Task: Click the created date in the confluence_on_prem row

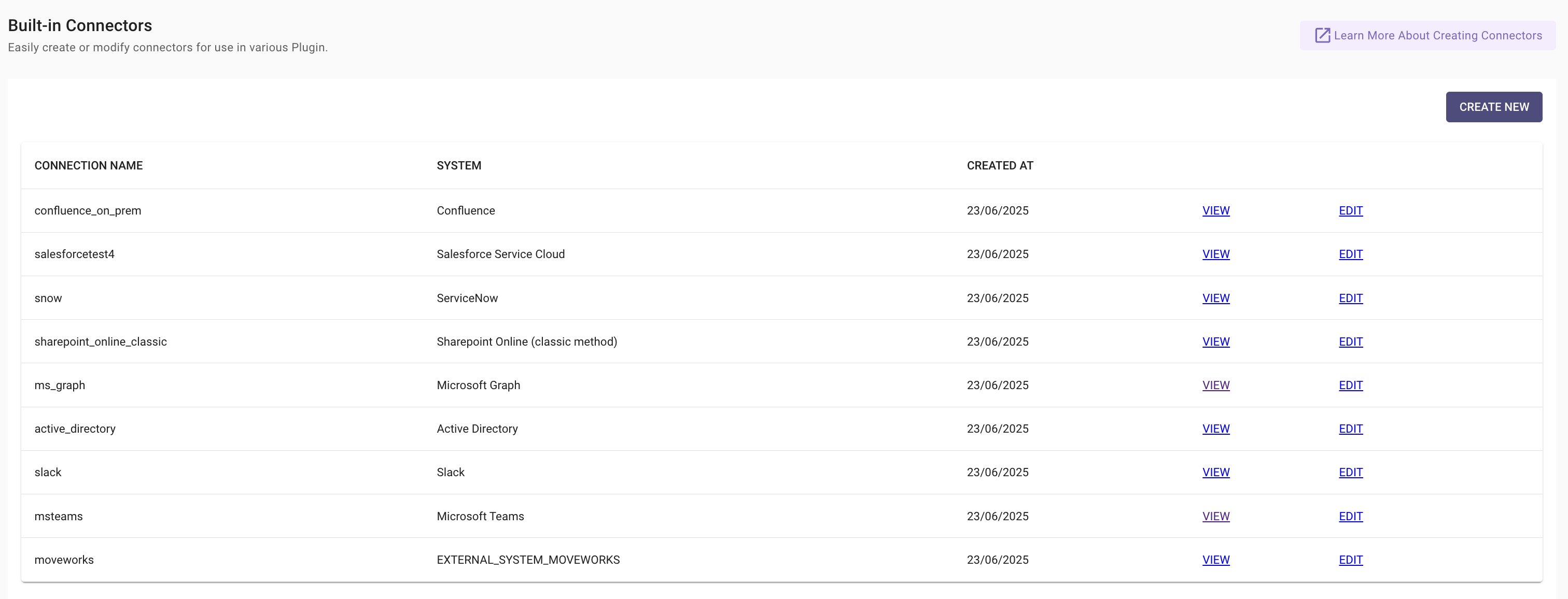Action: (x=997, y=210)
